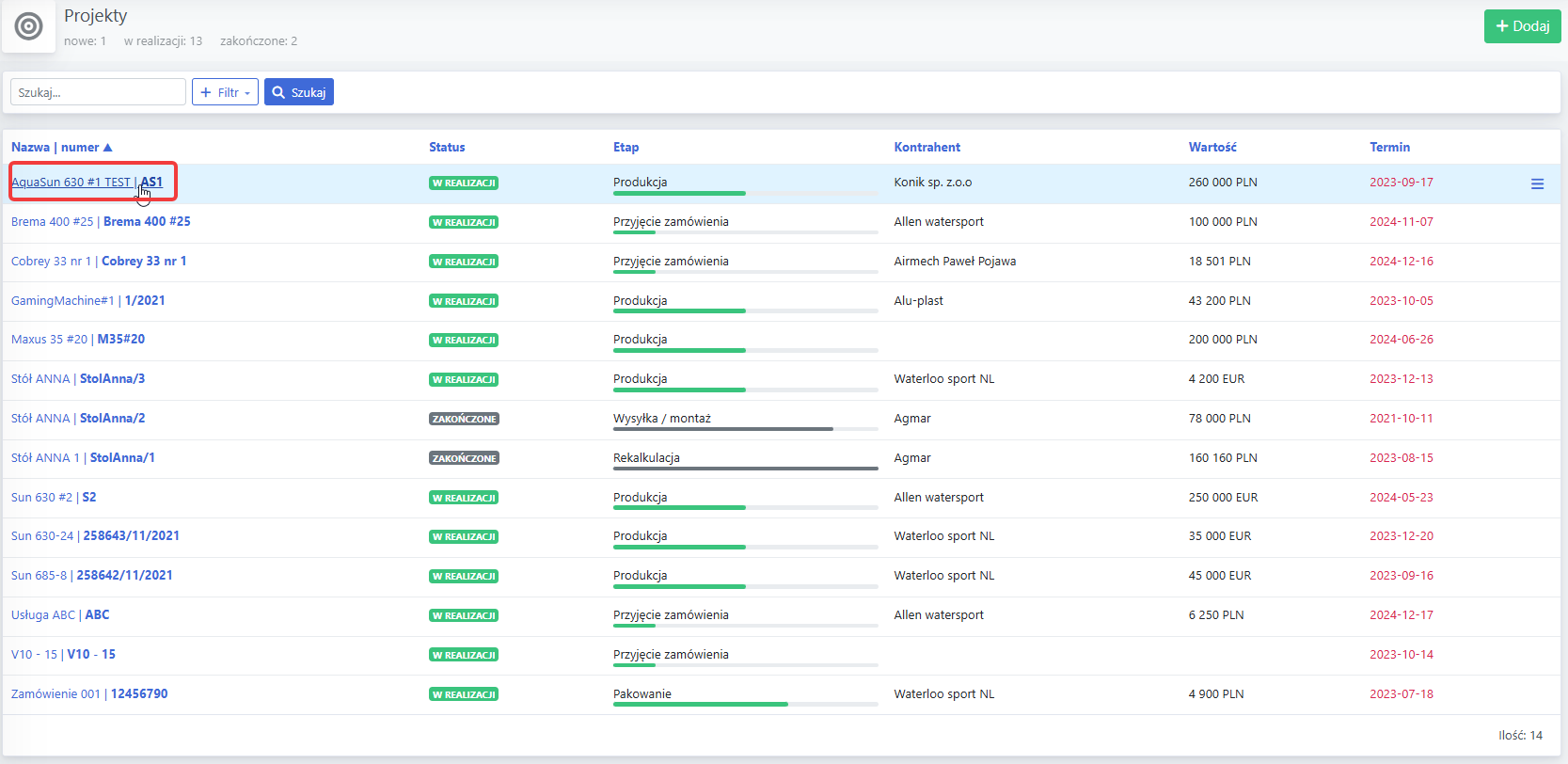The width and height of the screenshot is (1568, 764).
Task: Open Zamówienie 001 project
Action: pyautogui.click(x=89, y=694)
